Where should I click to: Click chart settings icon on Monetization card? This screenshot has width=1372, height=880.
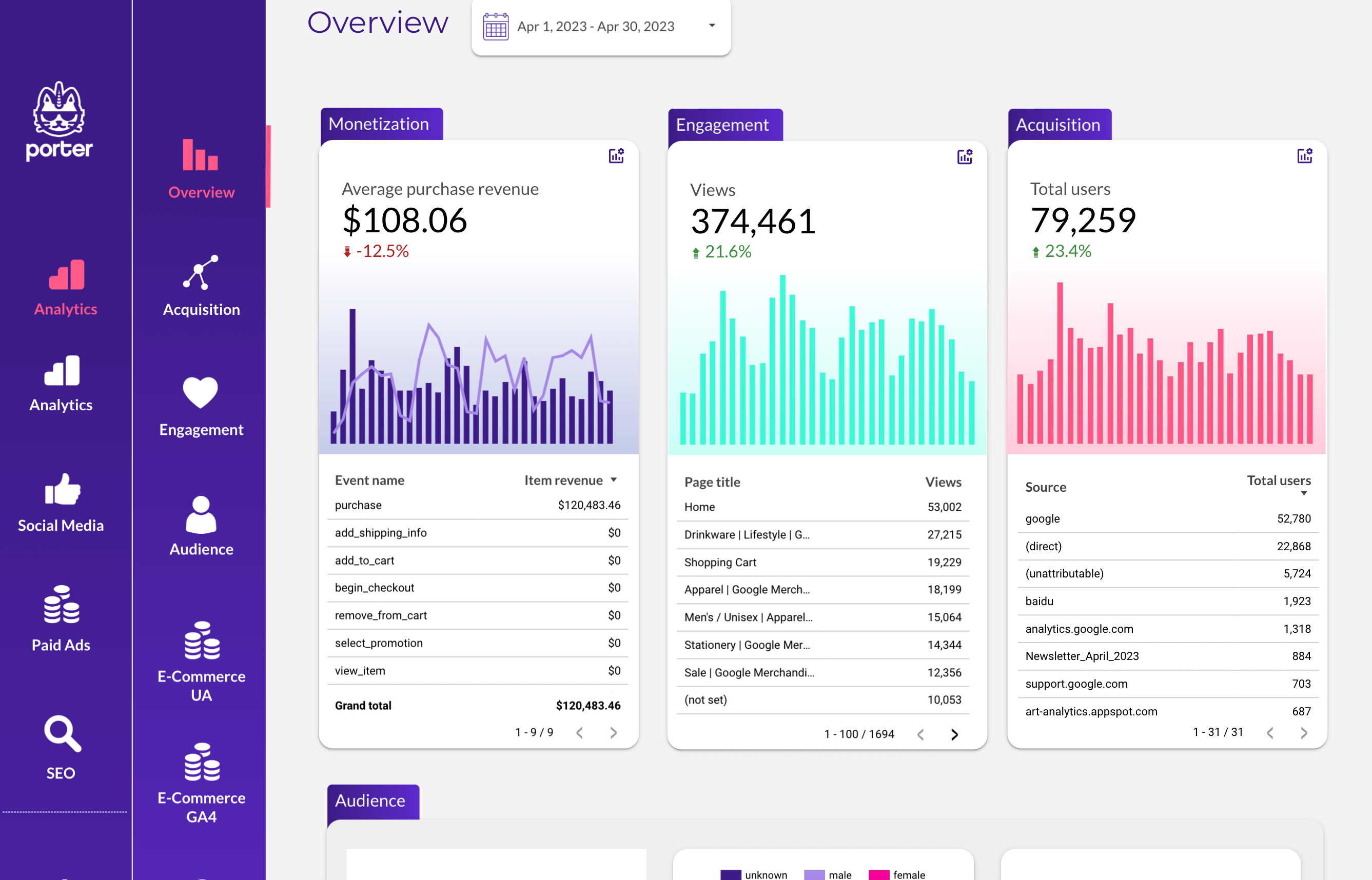tap(616, 156)
